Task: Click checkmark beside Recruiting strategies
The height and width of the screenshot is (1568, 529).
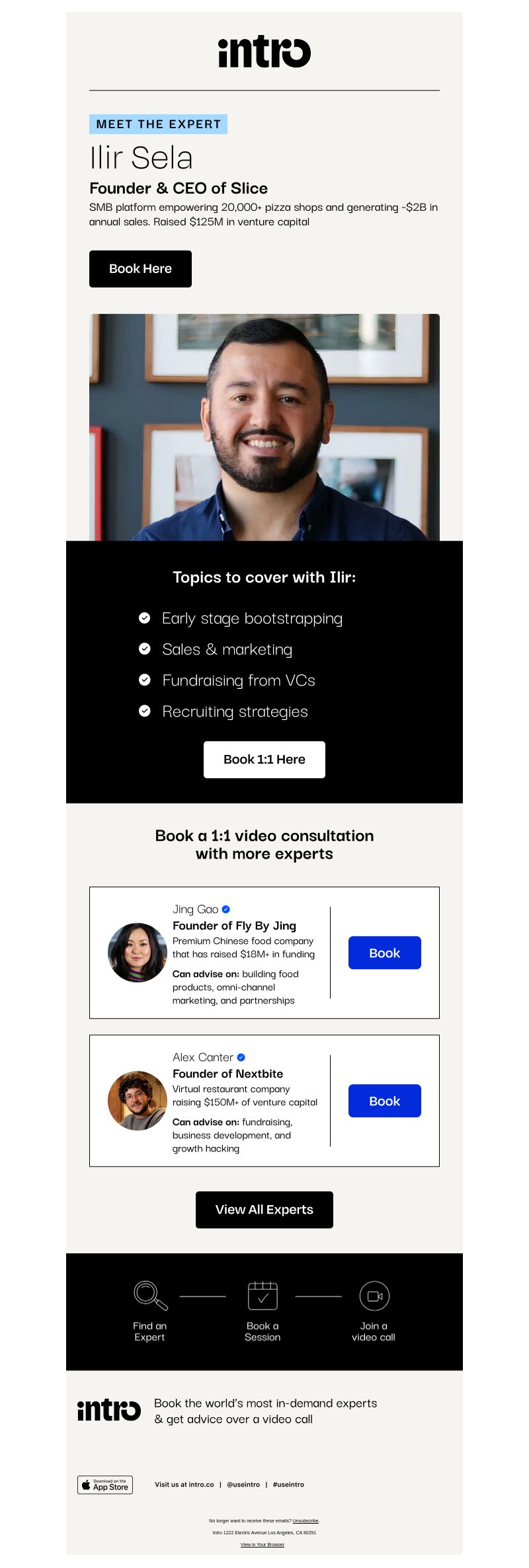Action: click(x=145, y=711)
